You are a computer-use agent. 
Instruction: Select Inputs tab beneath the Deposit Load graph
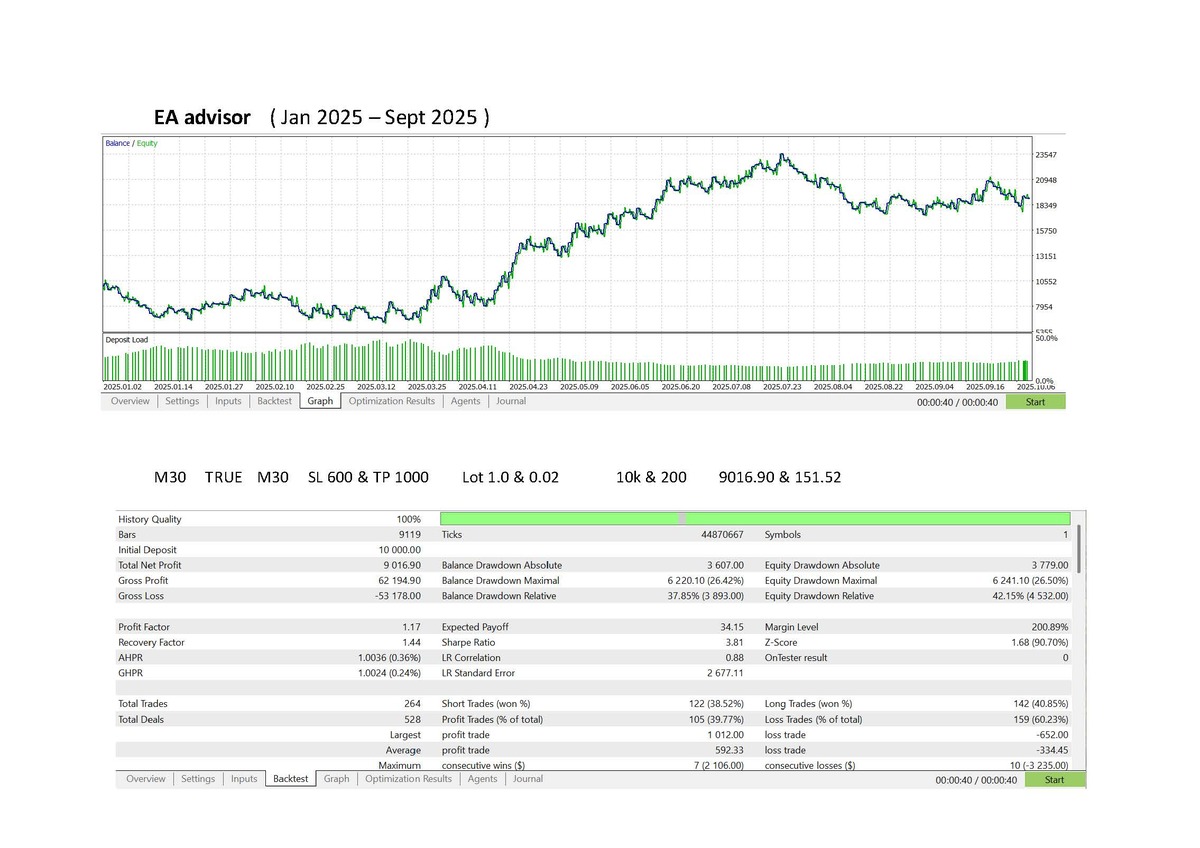tap(228, 401)
